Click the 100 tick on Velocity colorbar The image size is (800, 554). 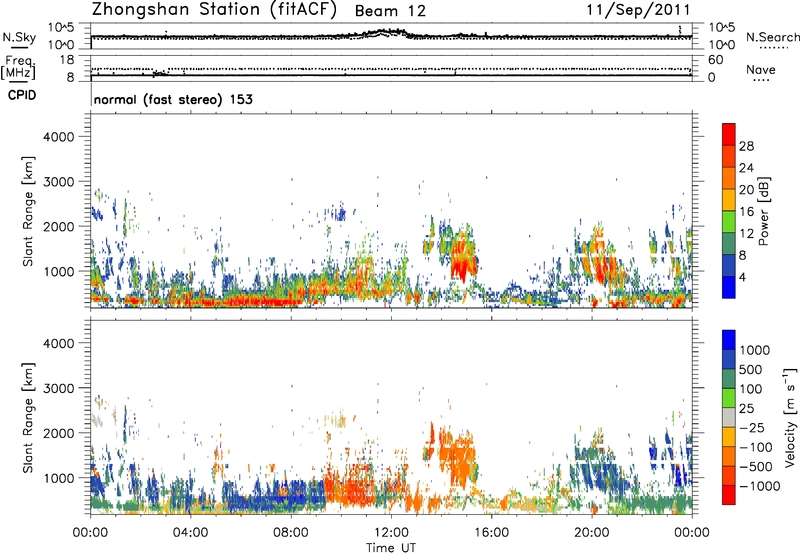751,389
